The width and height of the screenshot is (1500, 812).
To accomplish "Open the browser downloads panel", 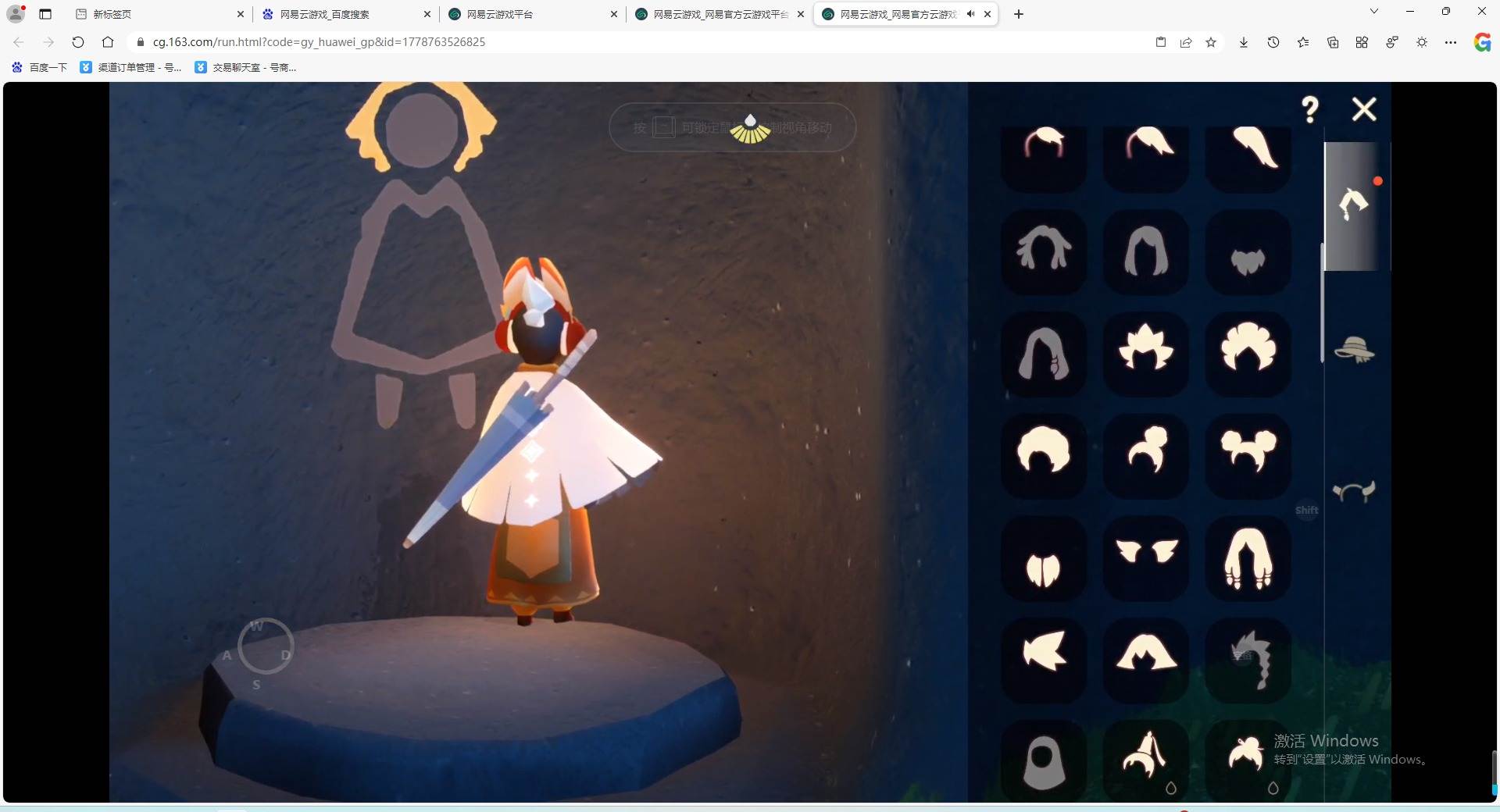I will [1244, 42].
